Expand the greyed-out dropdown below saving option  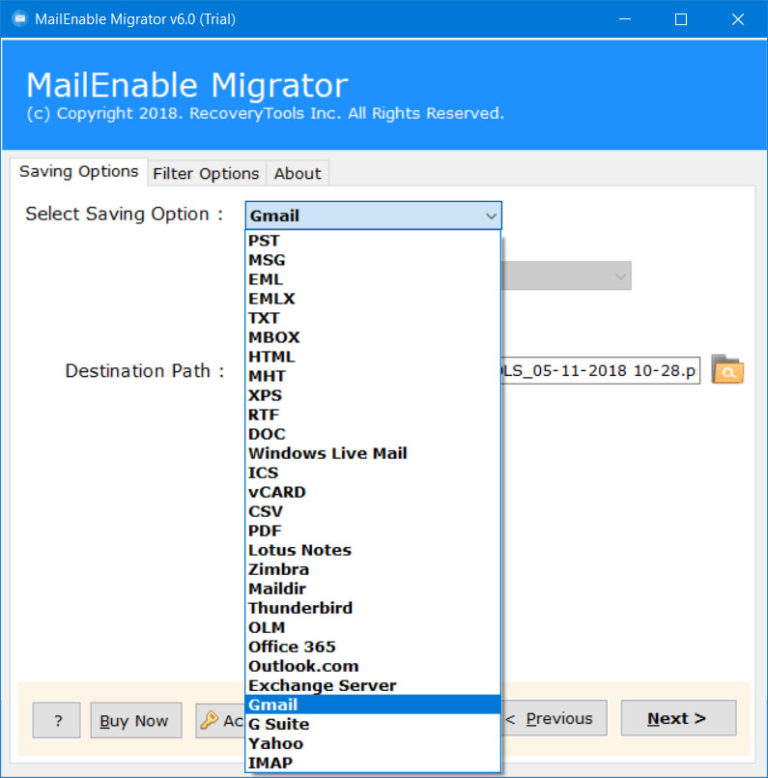[x=620, y=275]
